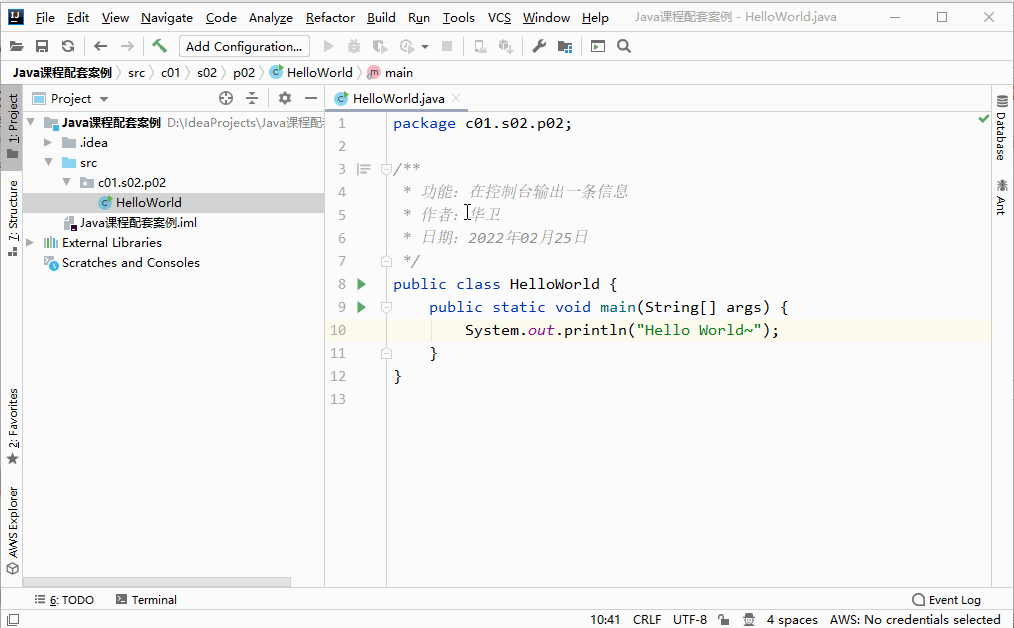Viewport: 1014px width, 628px height.
Task: Open Settings via the wrench icon
Action: pyautogui.click(x=539, y=46)
